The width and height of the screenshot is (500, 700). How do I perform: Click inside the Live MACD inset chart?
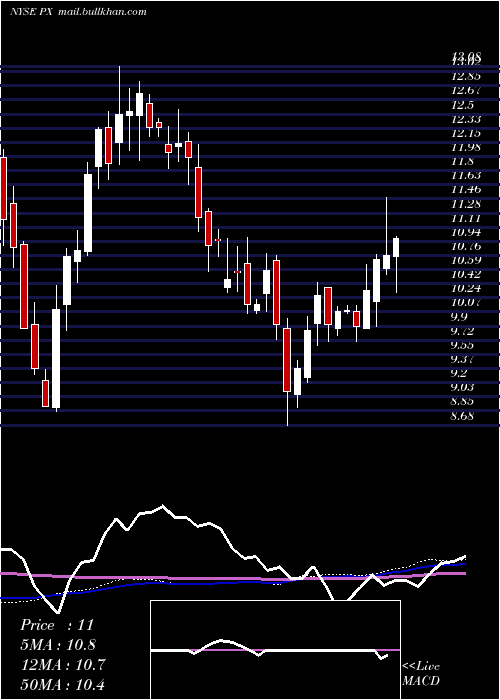pyautogui.click(x=275, y=650)
